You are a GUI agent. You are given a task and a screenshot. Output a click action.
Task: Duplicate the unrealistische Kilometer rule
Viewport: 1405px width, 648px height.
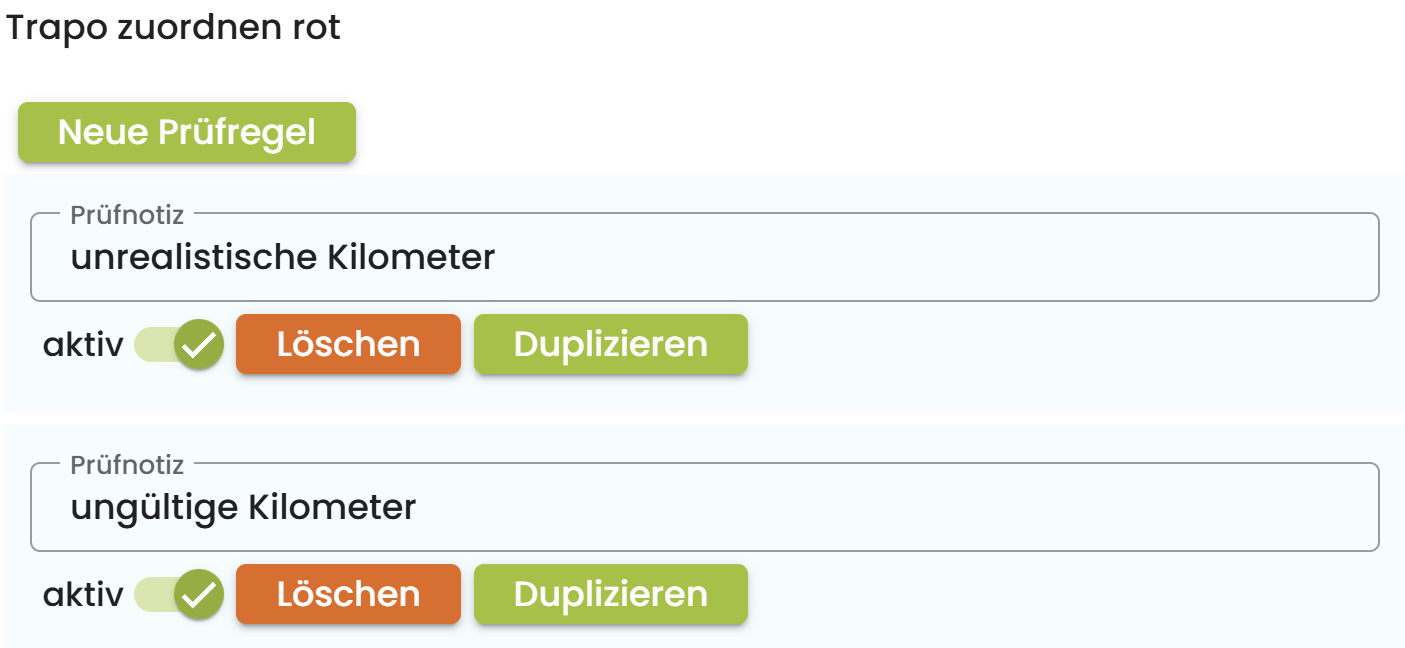[x=610, y=345]
